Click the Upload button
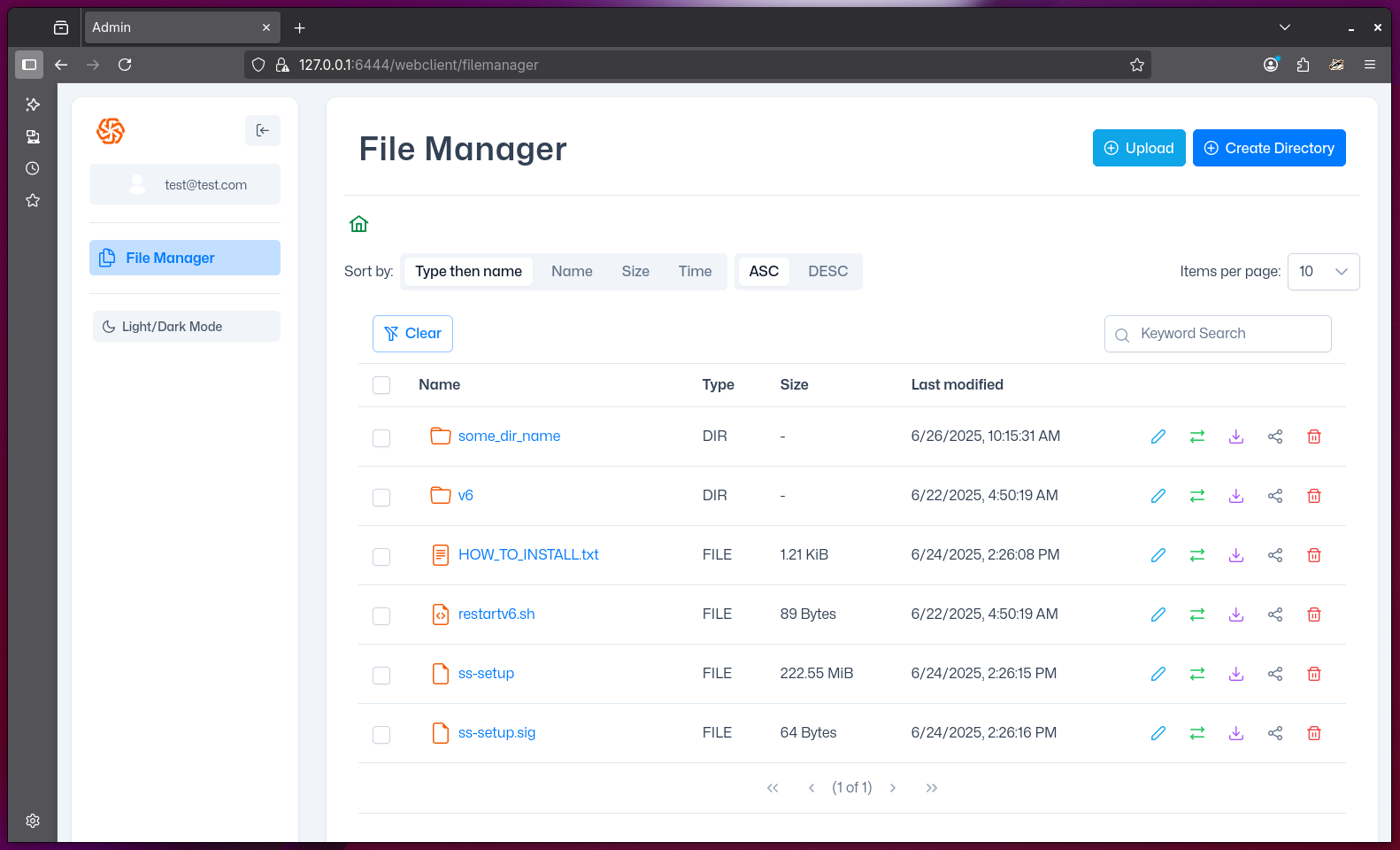Viewport: 1400px width, 850px height. [x=1139, y=148]
